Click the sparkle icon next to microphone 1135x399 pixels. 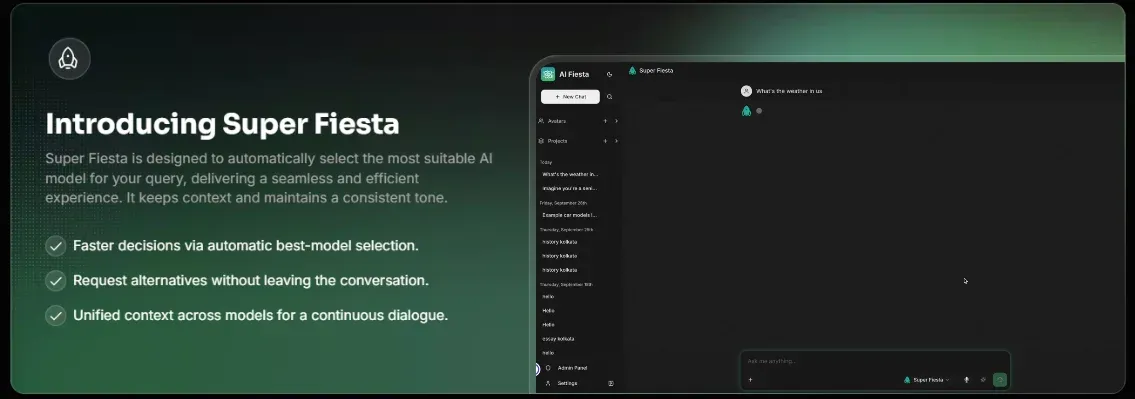tap(983, 379)
